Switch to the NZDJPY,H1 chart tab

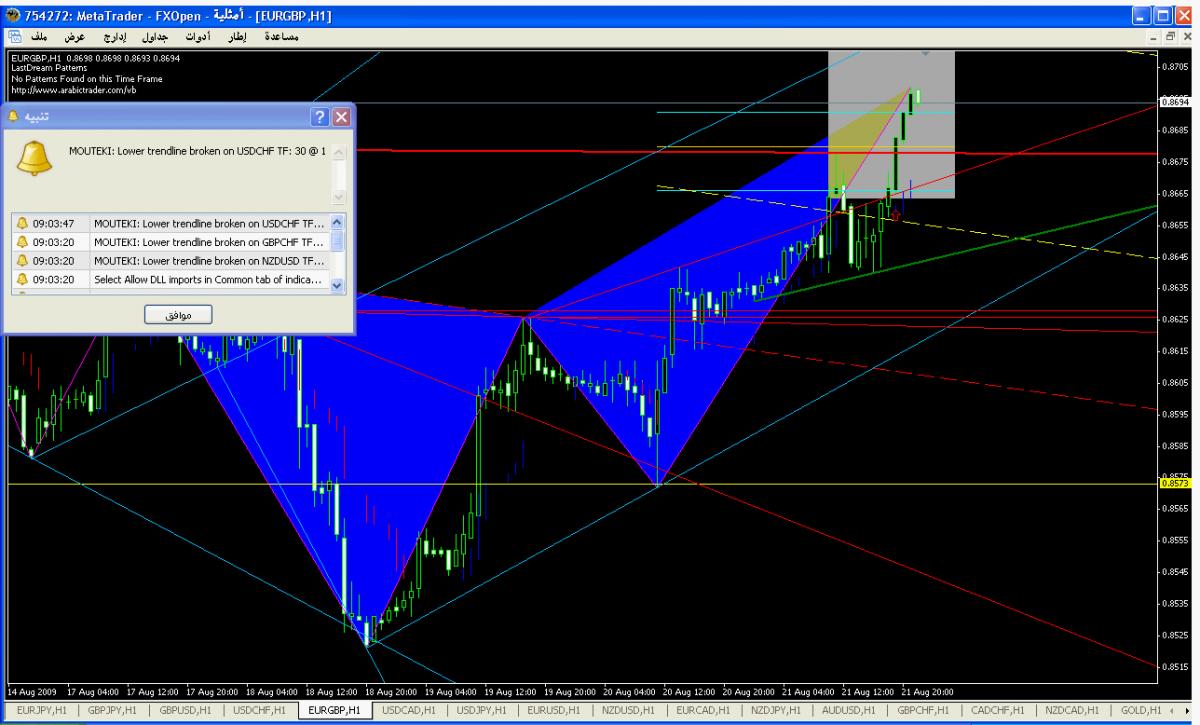click(778, 710)
